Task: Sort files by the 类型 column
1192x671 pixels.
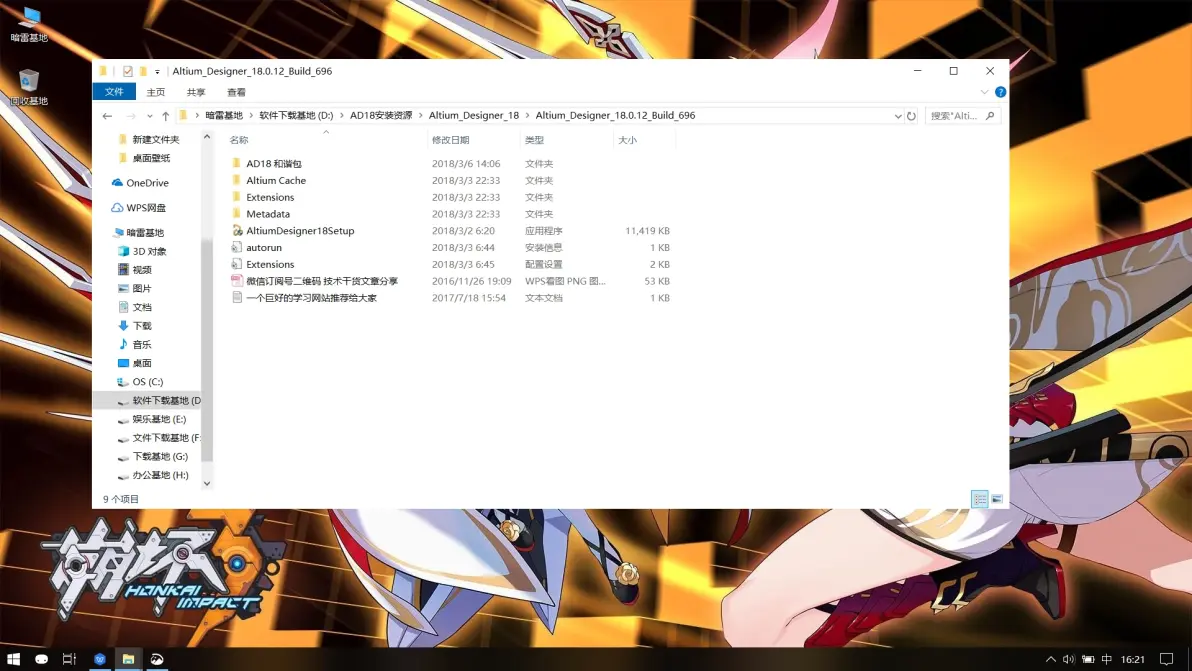Action: [x=534, y=140]
